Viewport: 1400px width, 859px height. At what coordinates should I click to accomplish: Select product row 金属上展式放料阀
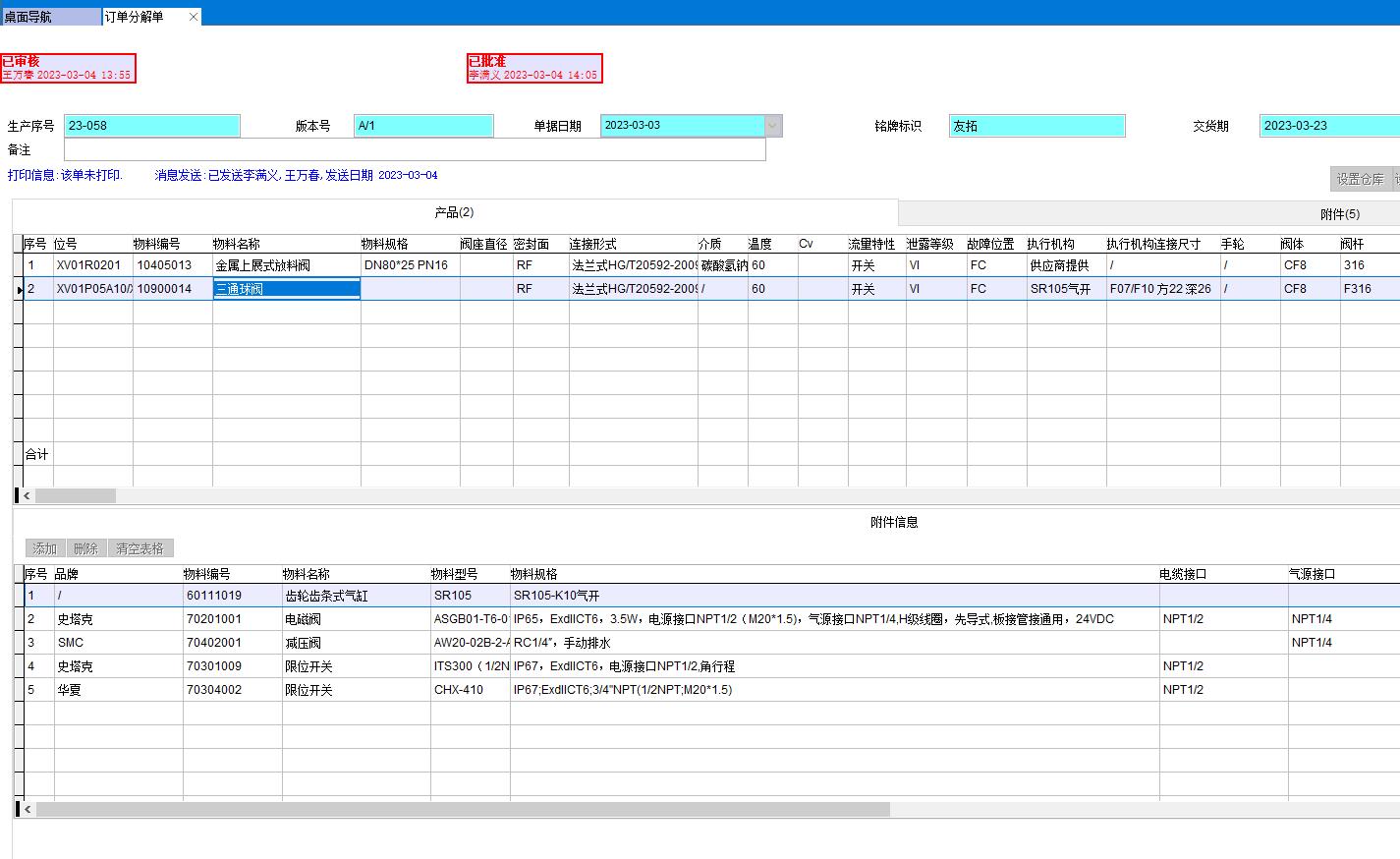pyautogui.click(x=262, y=265)
